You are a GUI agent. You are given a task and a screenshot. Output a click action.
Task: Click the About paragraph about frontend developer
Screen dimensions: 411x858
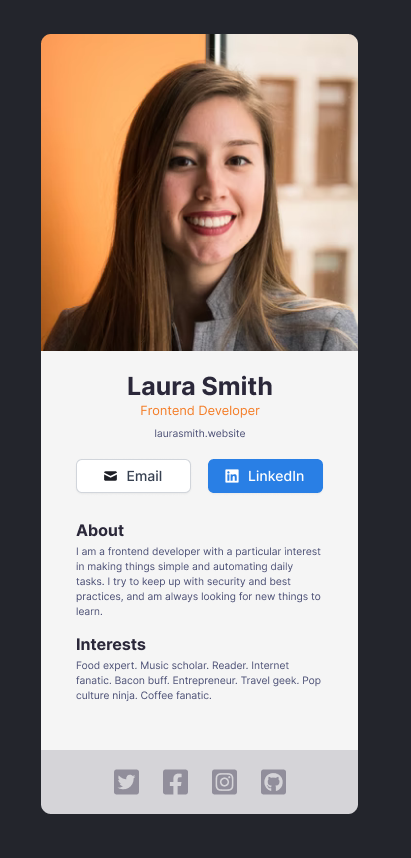pos(199,581)
